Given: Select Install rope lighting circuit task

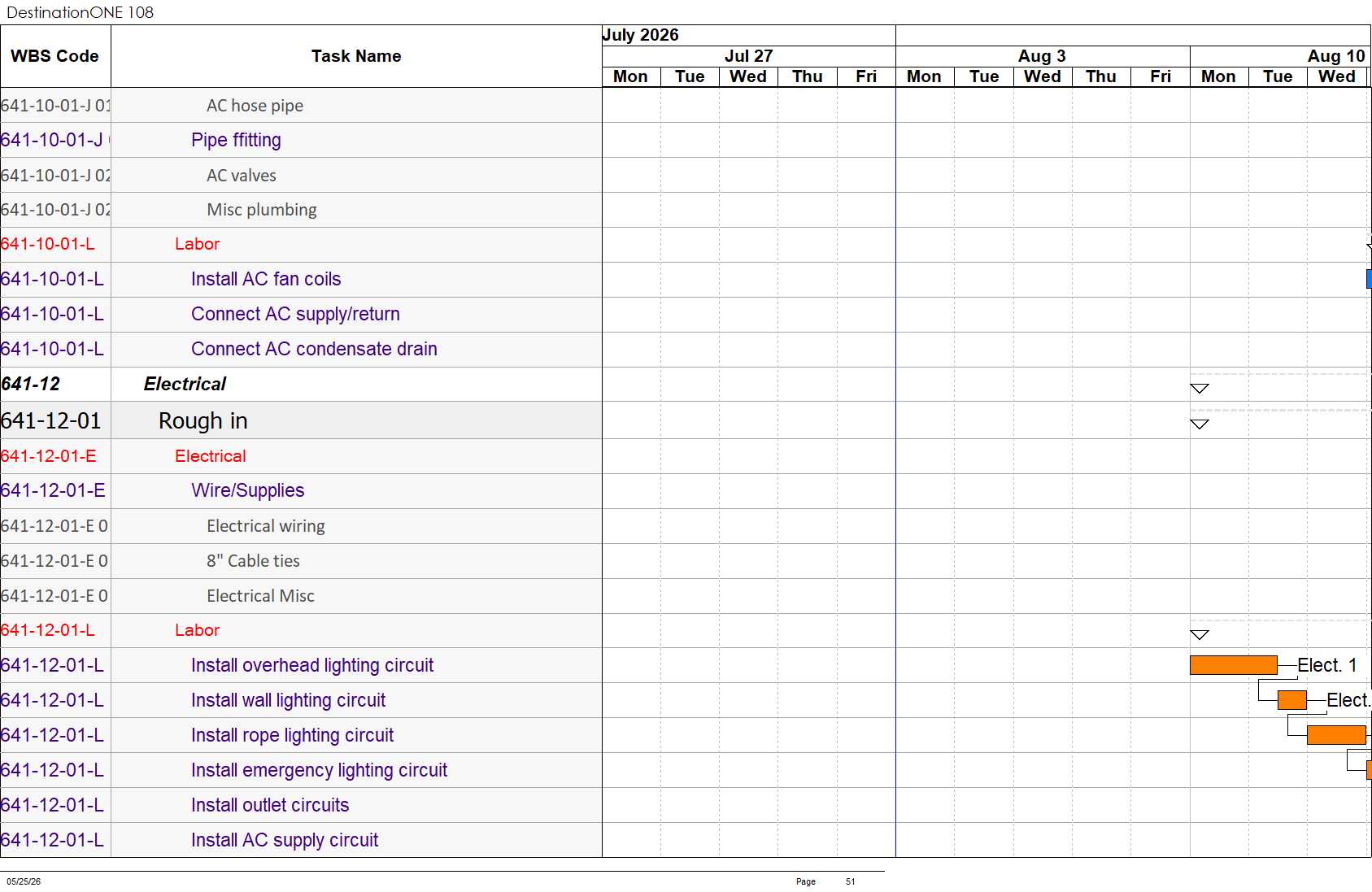Looking at the screenshot, I should 292,735.
